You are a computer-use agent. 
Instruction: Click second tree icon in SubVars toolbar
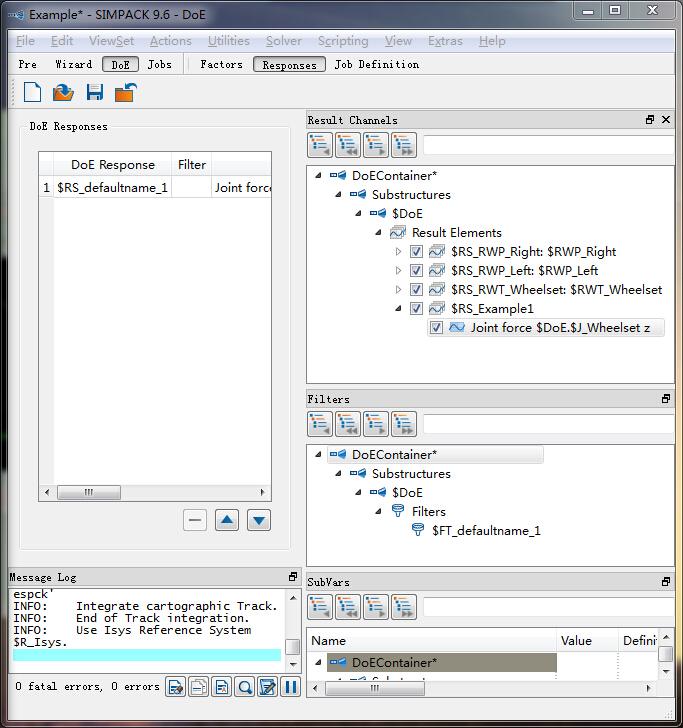[348, 607]
